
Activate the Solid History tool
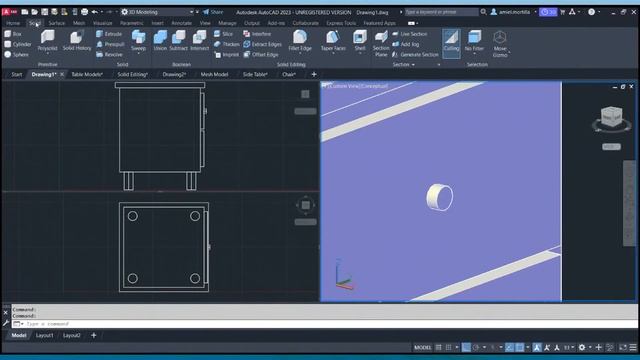(x=77, y=40)
